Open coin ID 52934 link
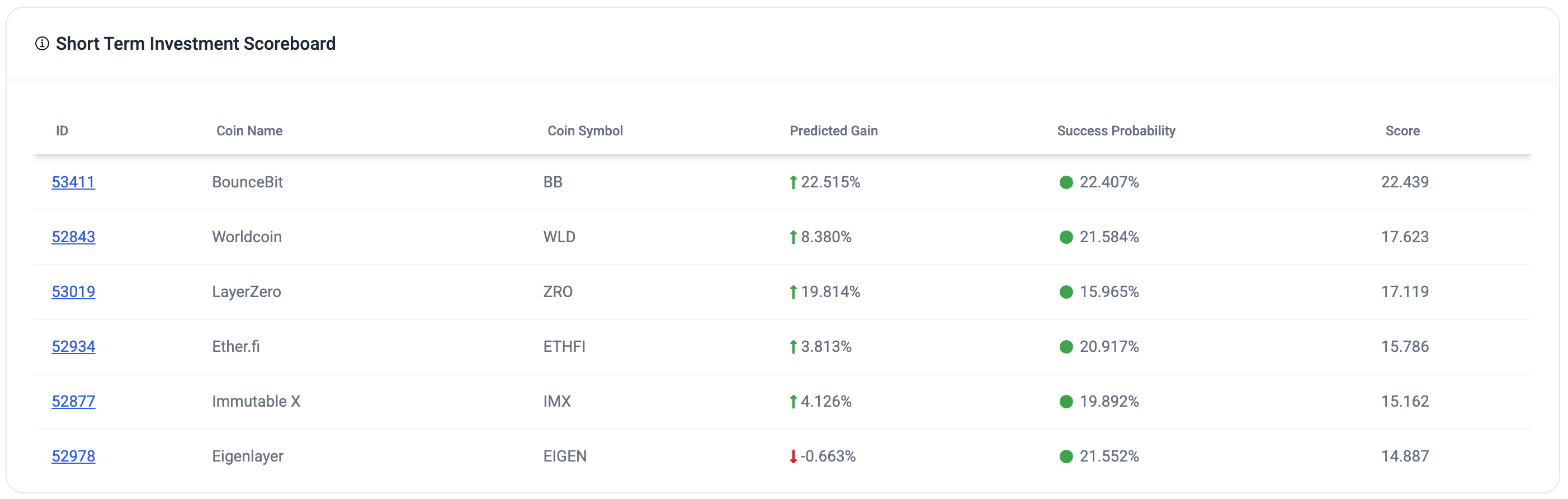 coord(73,347)
